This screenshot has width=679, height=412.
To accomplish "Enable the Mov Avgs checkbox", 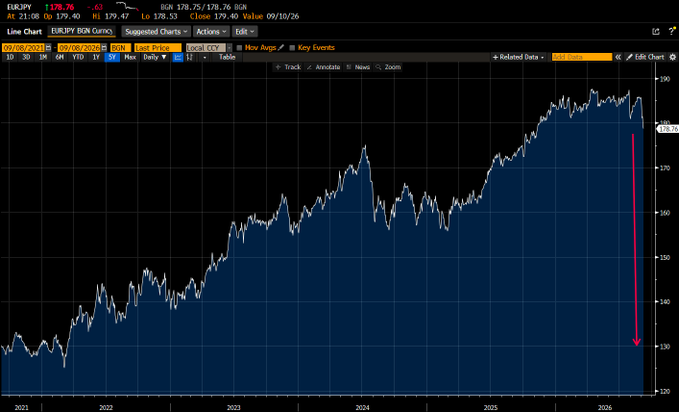I will (x=239, y=48).
